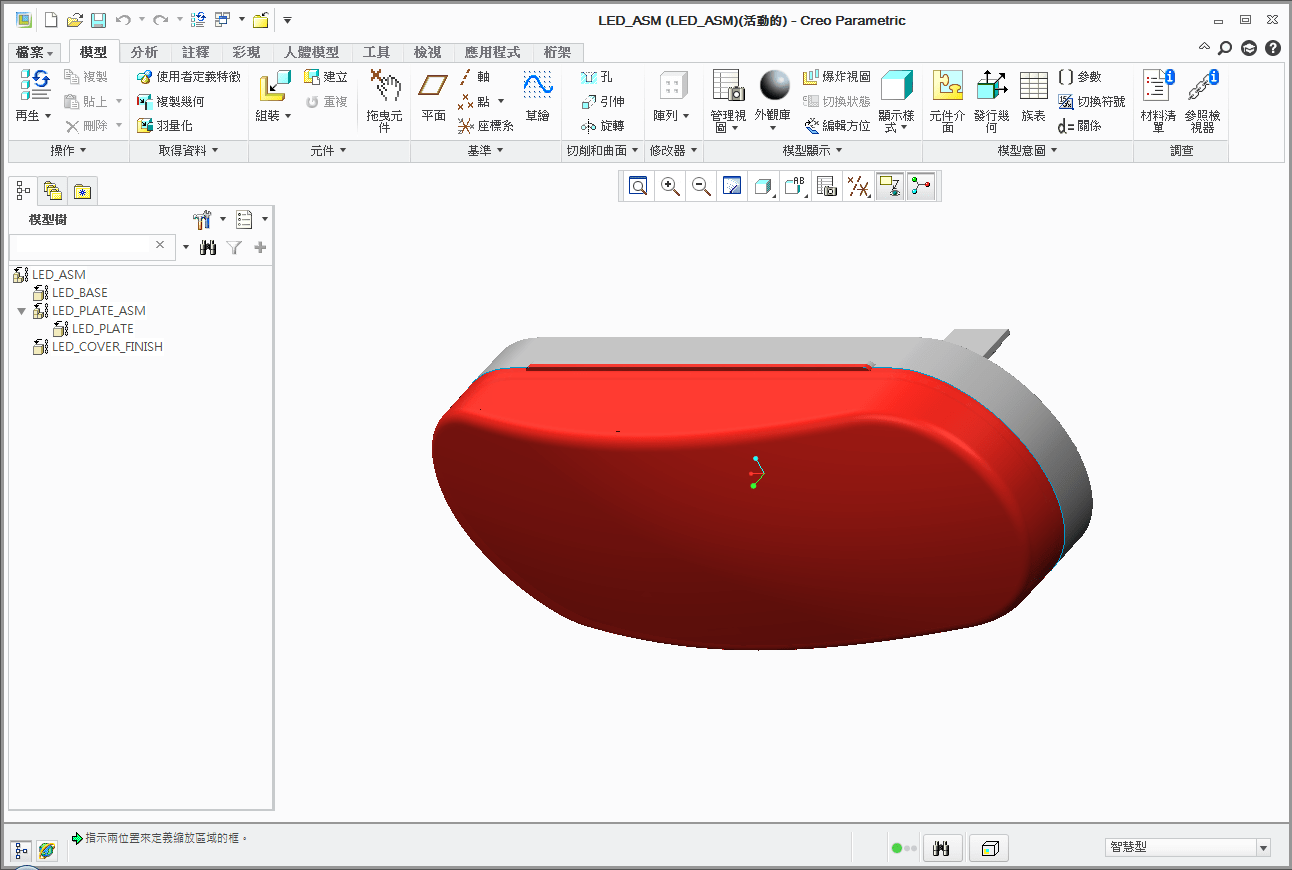
Task: Click the 關係 (Relations) button
Action: pyautogui.click(x=1080, y=126)
